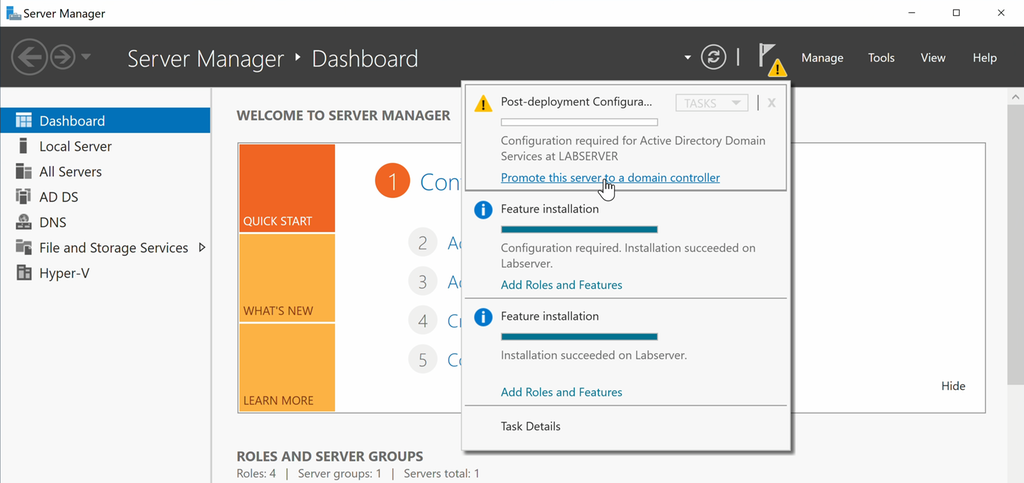Screen dimensions: 1024x483
Task: Click 'Server groups: 1' text
Action: (x=340, y=473)
